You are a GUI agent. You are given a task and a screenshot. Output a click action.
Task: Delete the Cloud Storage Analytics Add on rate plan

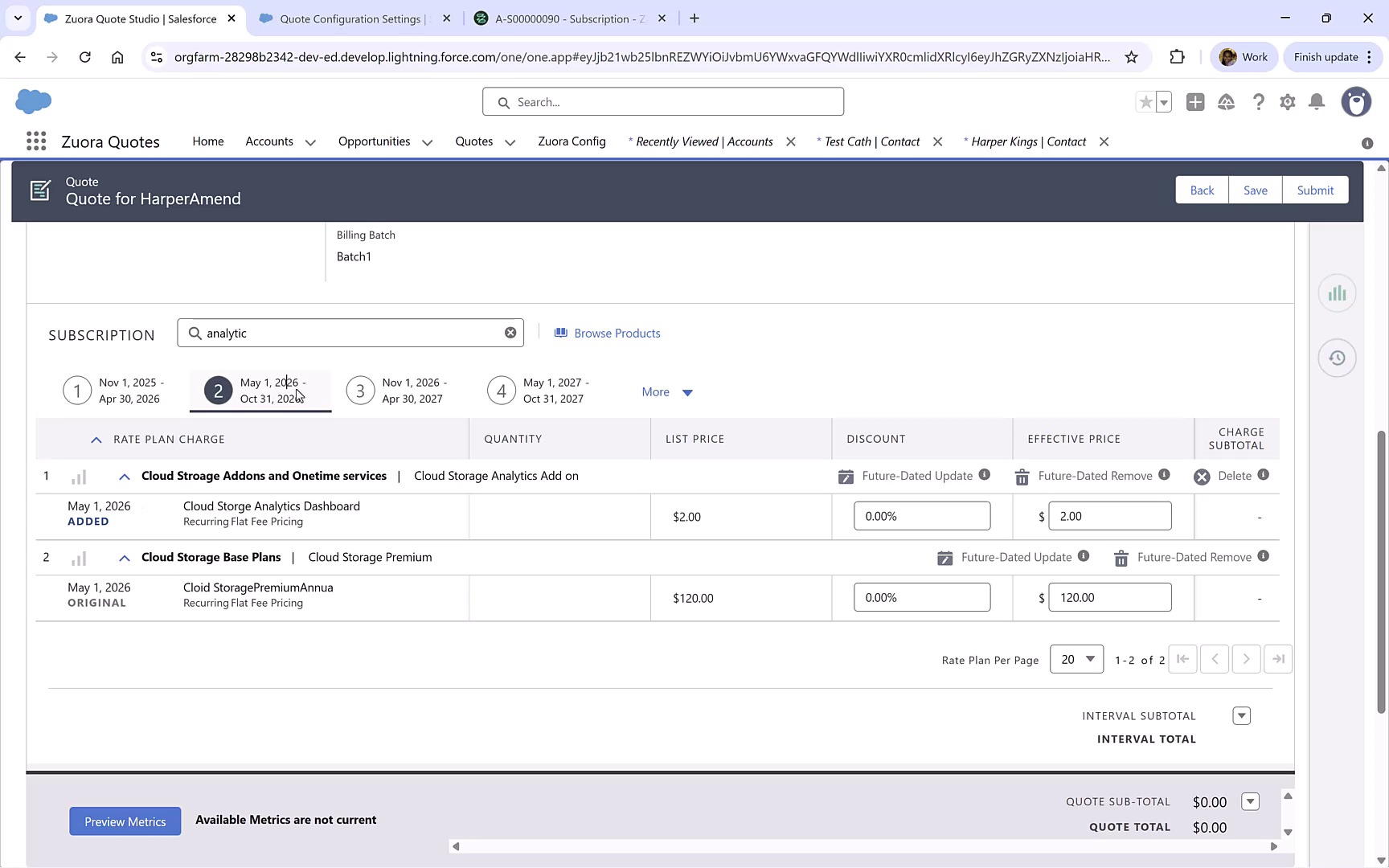(x=1203, y=476)
